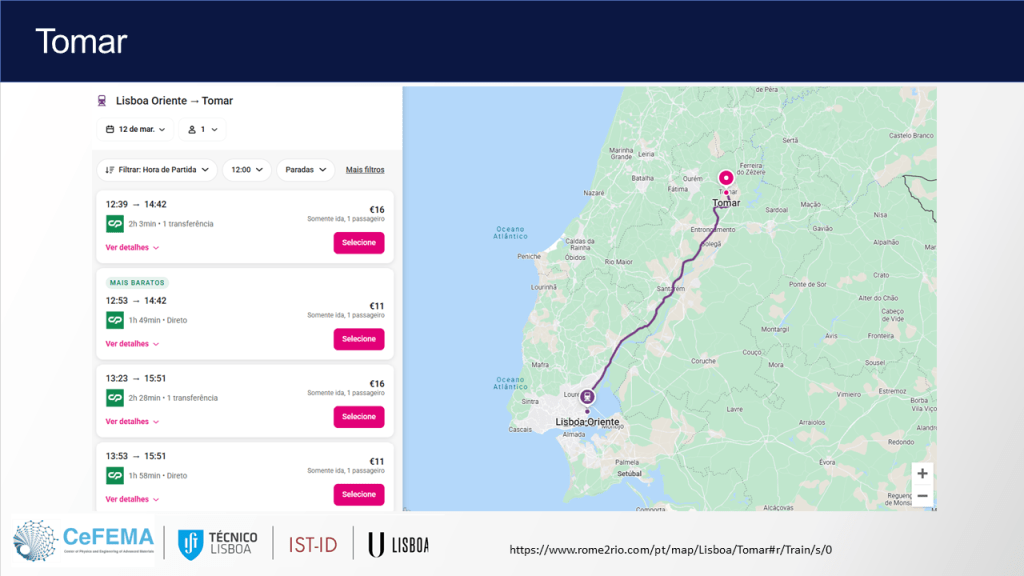Click the CP logo on the 13:53 trip
This screenshot has height=576, width=1024.
(x=115, y=475)
